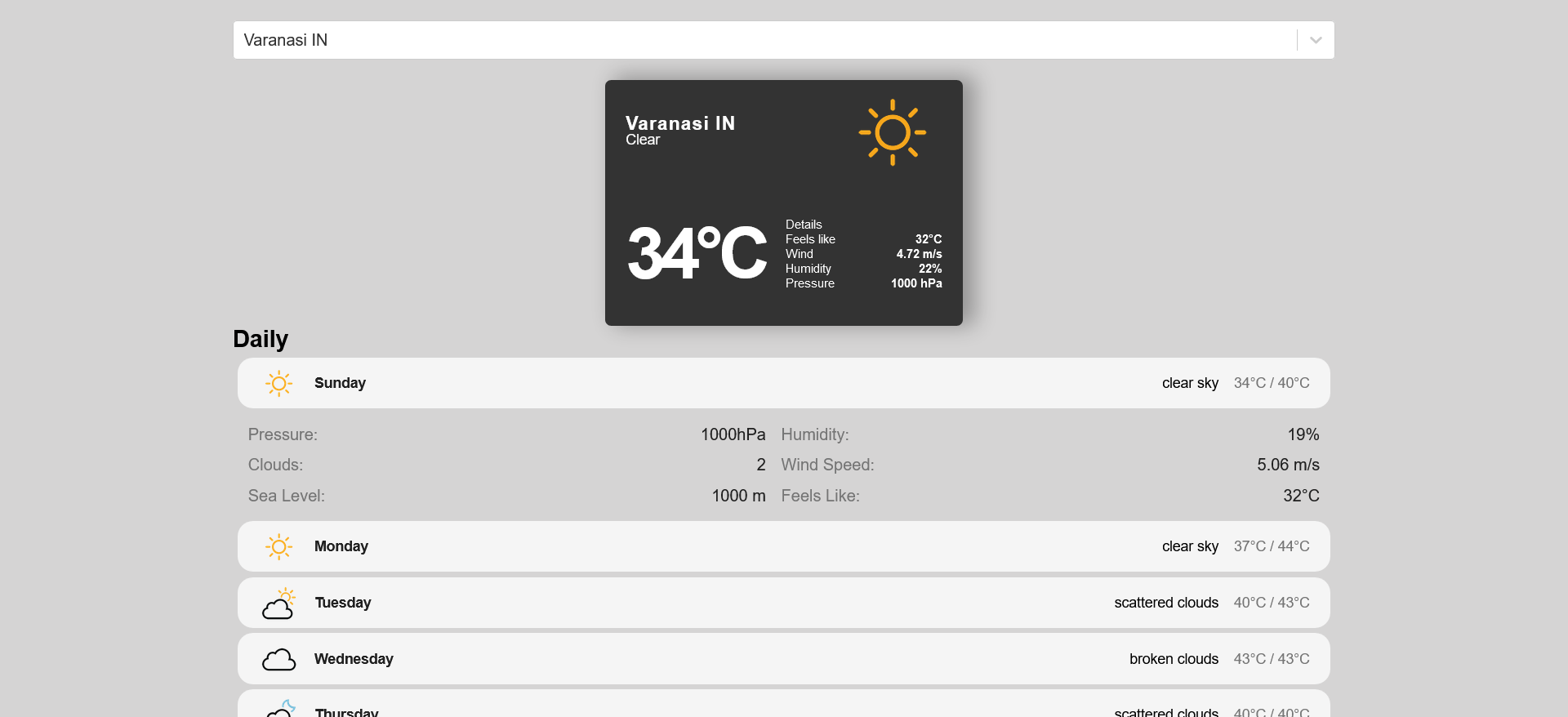Click the Tuesday scattered clouds icon

pyautogui.click(x=278, y=603)
